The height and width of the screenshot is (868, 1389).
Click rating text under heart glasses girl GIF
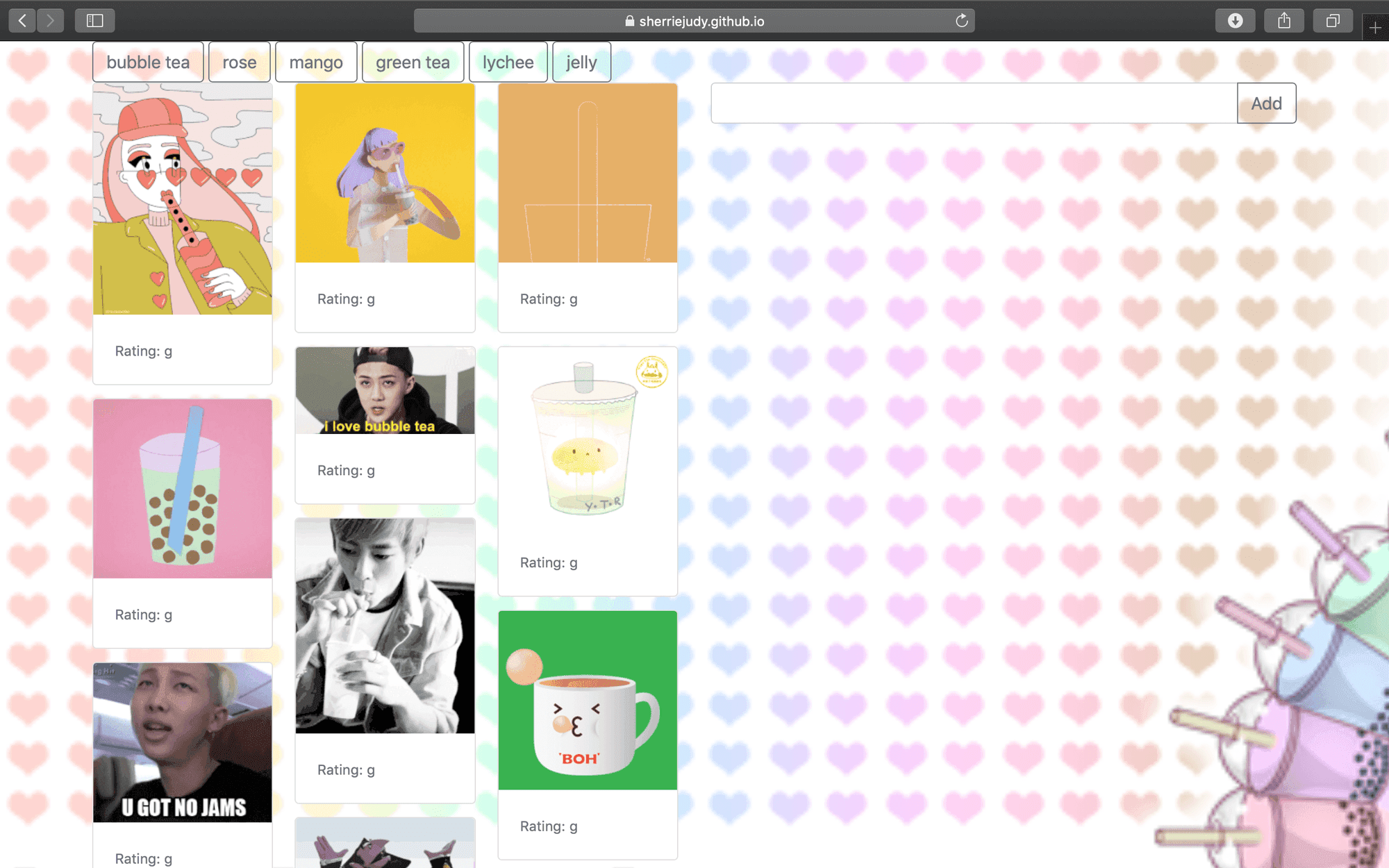coord(144,351)
